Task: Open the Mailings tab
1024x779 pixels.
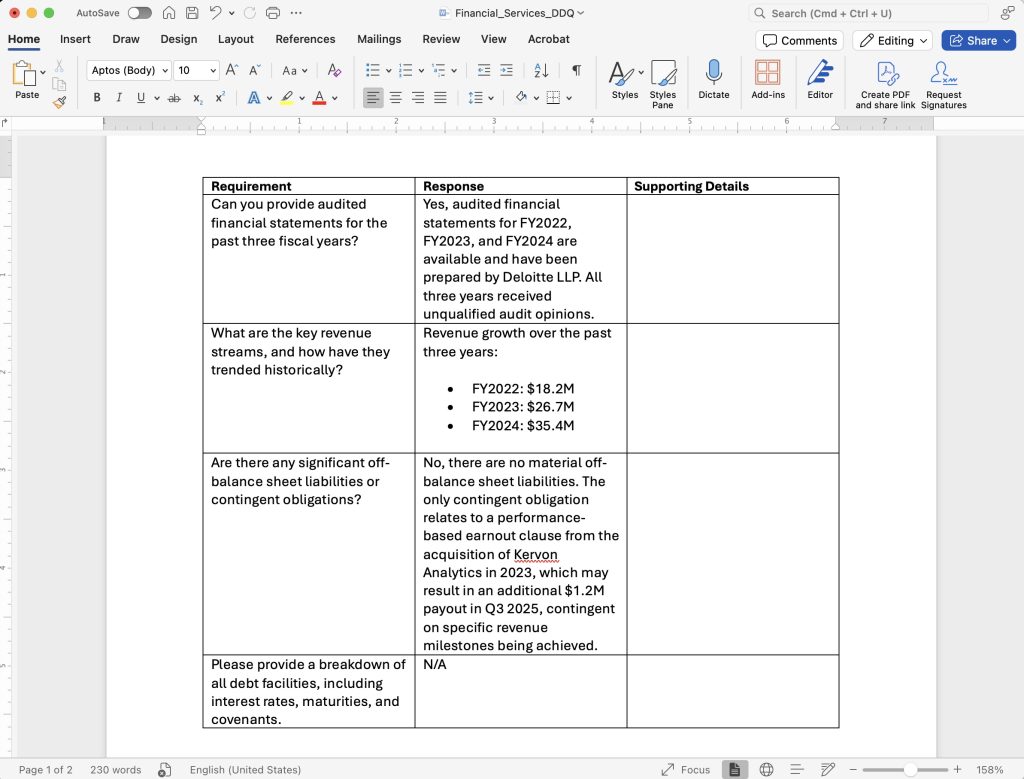Action: point(378,39)
